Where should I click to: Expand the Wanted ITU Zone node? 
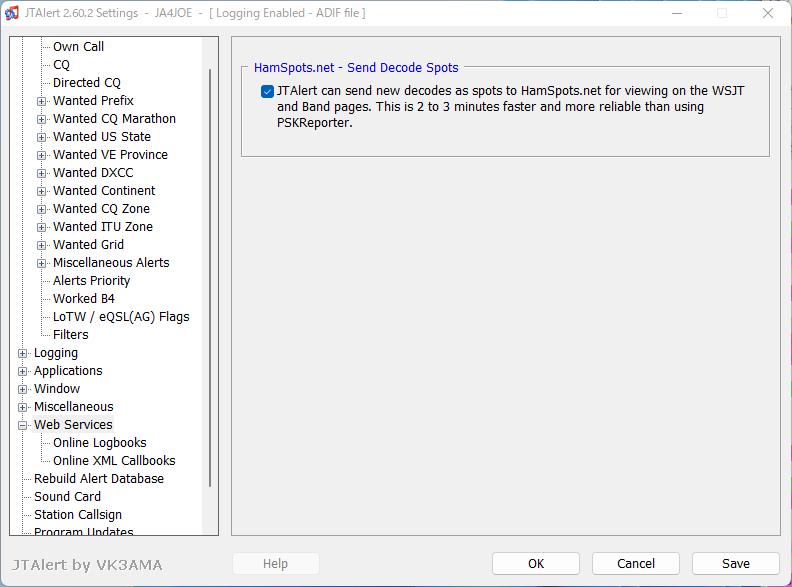point(42,227)
